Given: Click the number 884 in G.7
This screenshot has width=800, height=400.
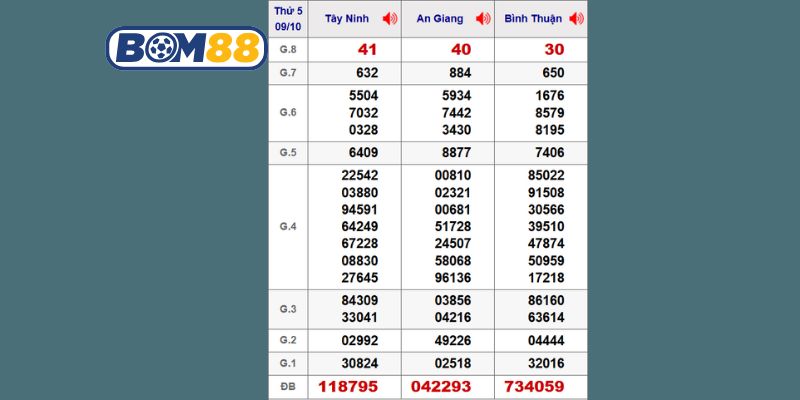Looking at the screenshot, I should coord(460,73).
